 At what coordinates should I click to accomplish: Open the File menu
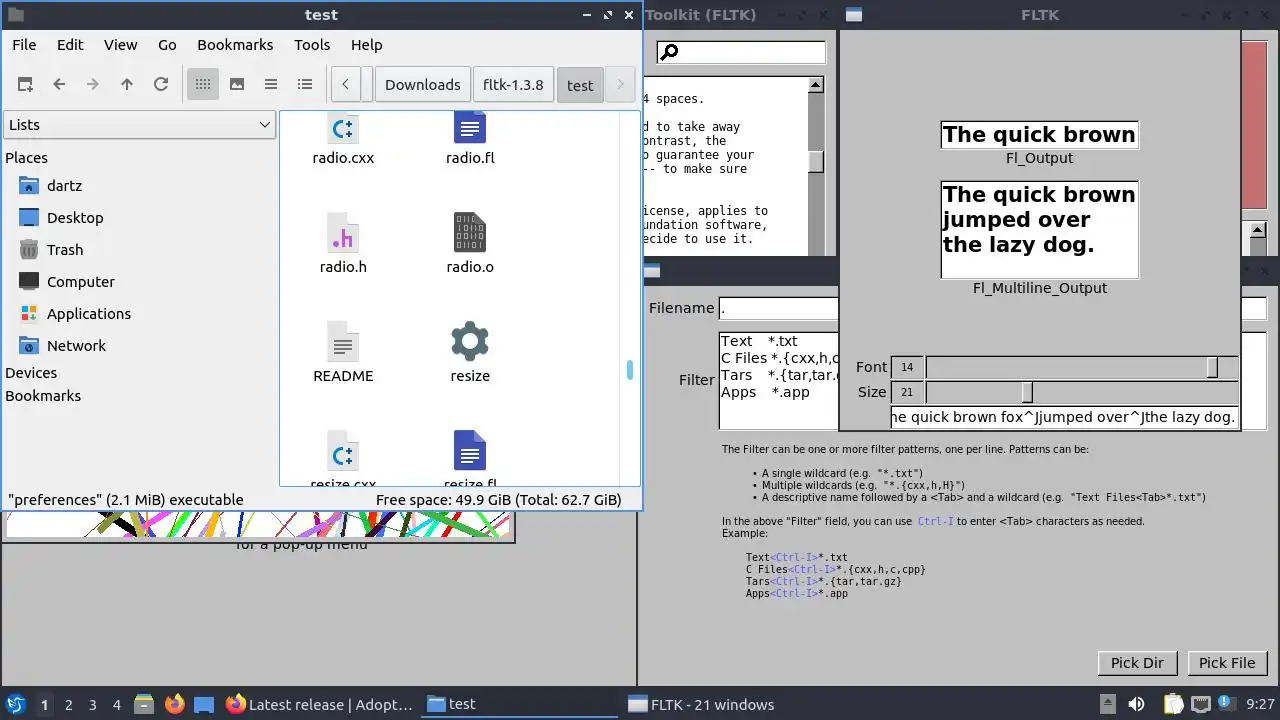[24, 45]
